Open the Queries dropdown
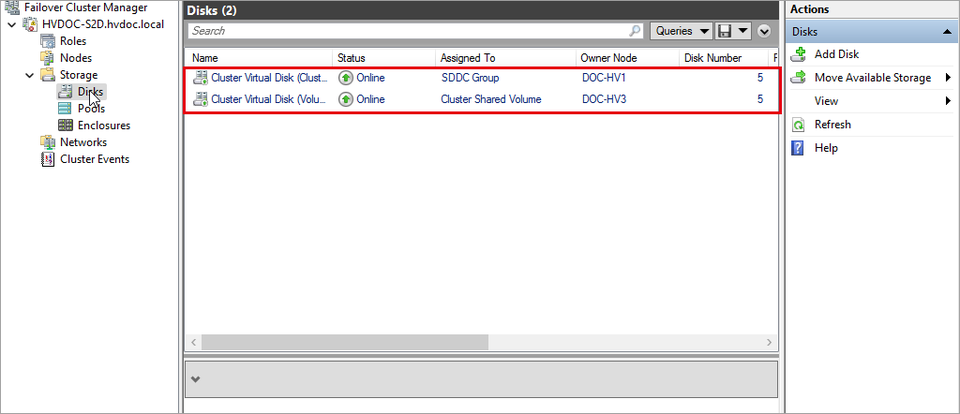960x414 pixels. pos(681,31)
